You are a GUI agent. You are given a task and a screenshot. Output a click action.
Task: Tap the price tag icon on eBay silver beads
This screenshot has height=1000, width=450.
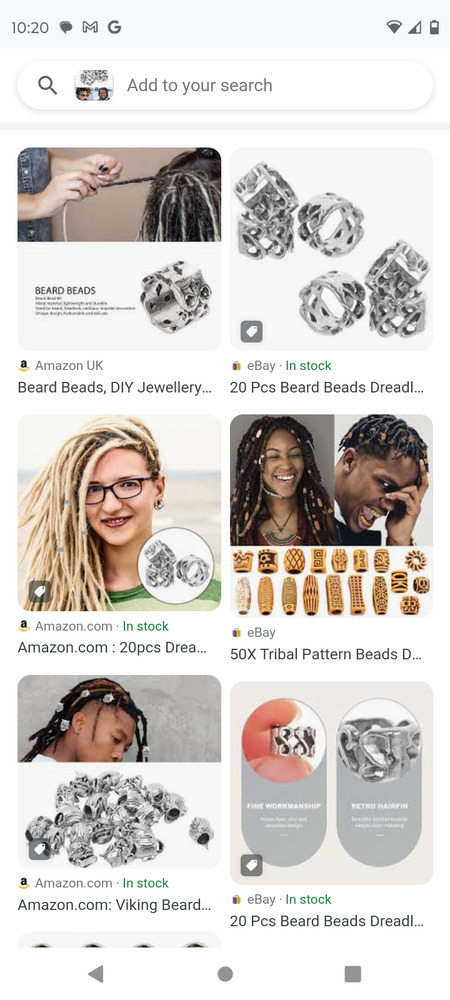tap(251, 331)
